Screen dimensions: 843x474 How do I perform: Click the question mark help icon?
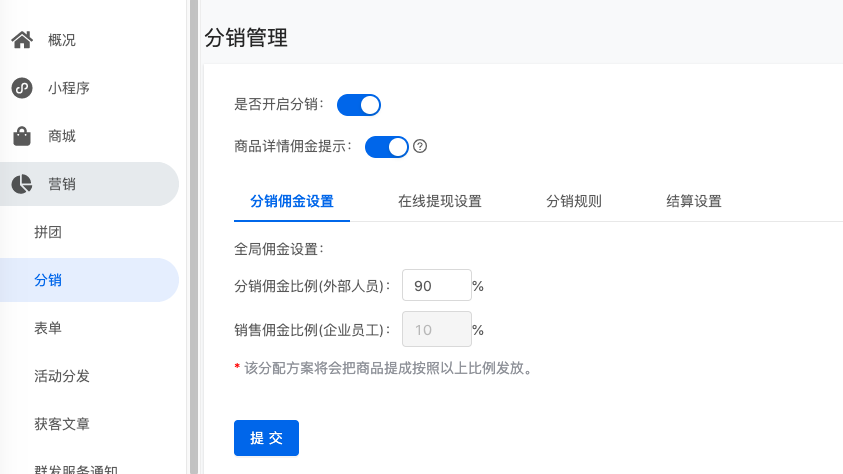point(420,146)
